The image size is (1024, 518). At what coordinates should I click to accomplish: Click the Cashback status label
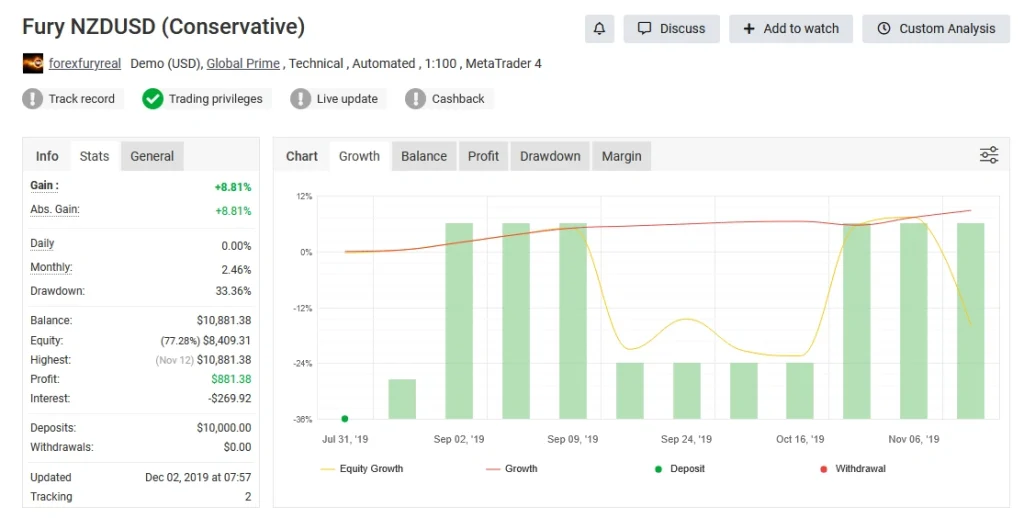click(458, 99)
